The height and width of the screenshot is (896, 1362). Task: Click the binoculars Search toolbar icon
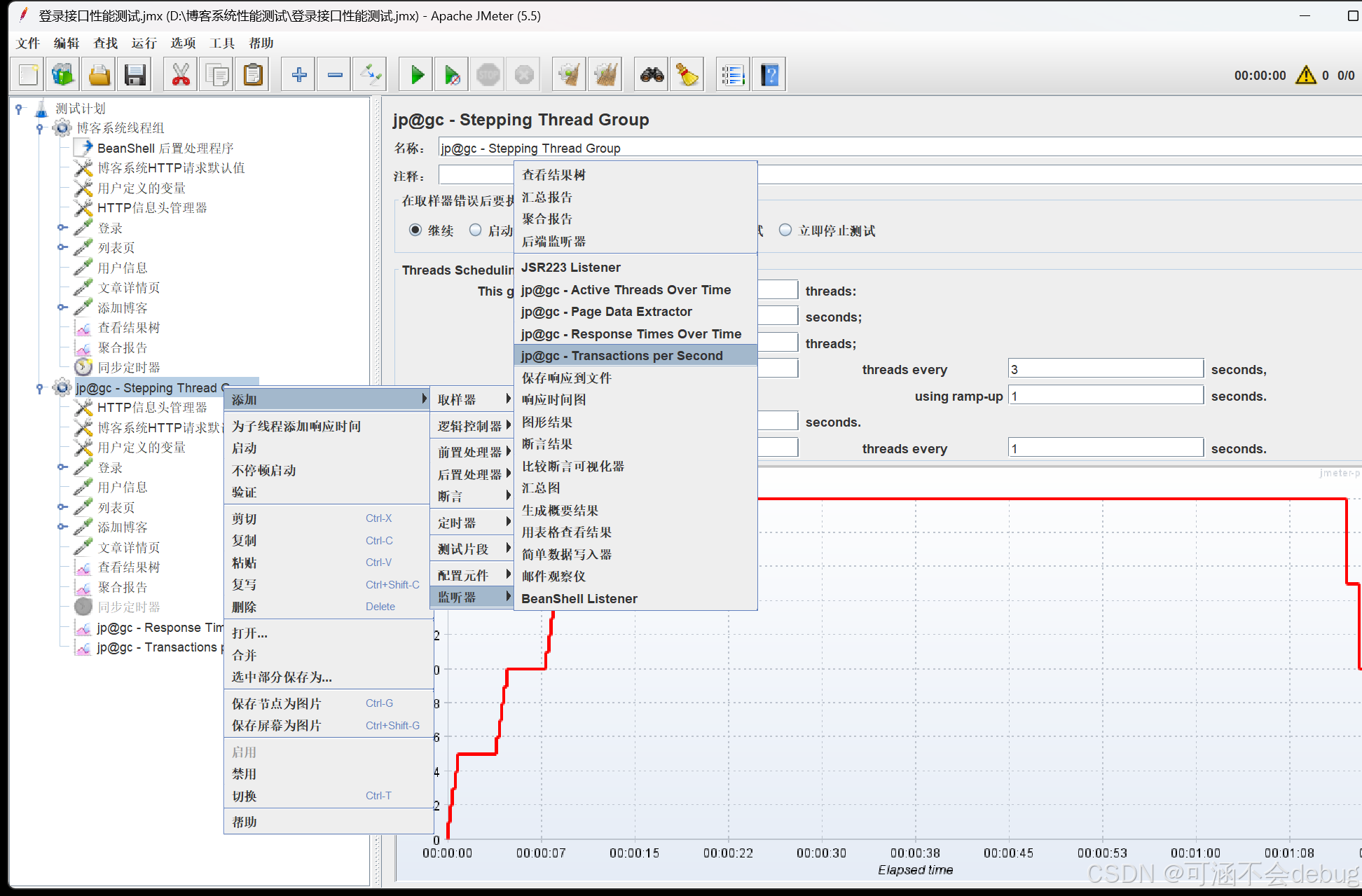(652, 75)
